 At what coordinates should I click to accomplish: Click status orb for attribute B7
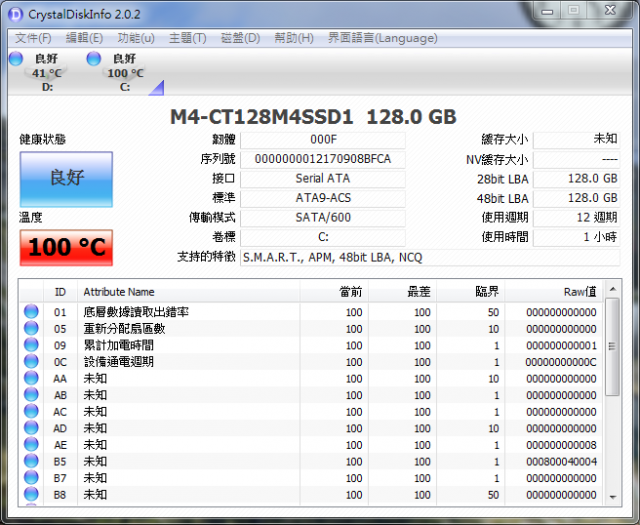tap(31, 477)
